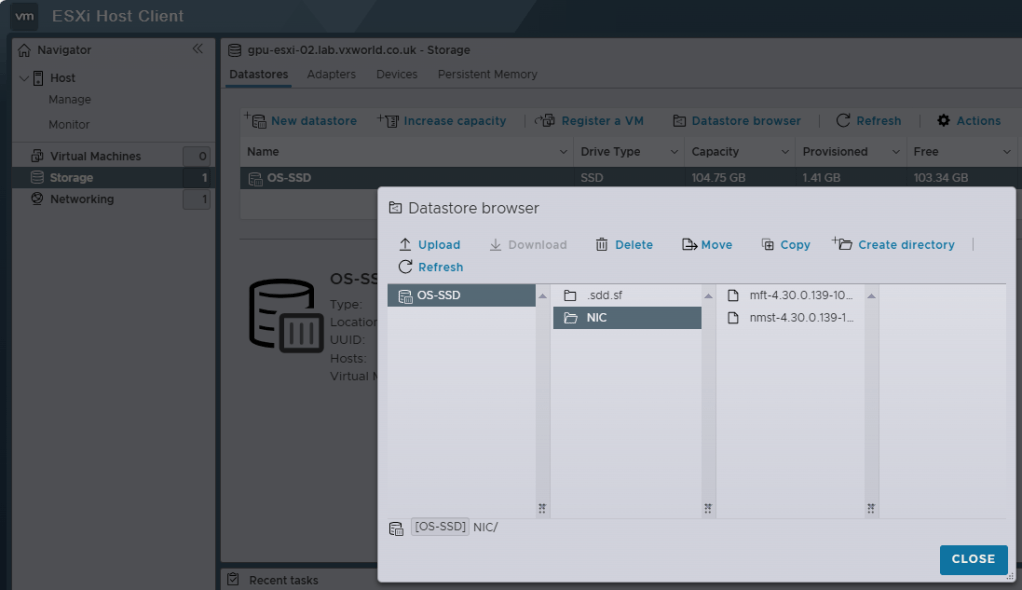Image resolution: width=1022 pixels, height=590 pixels.
Task: Open the Name column dropdown arrow
Action: coord(563,152)
